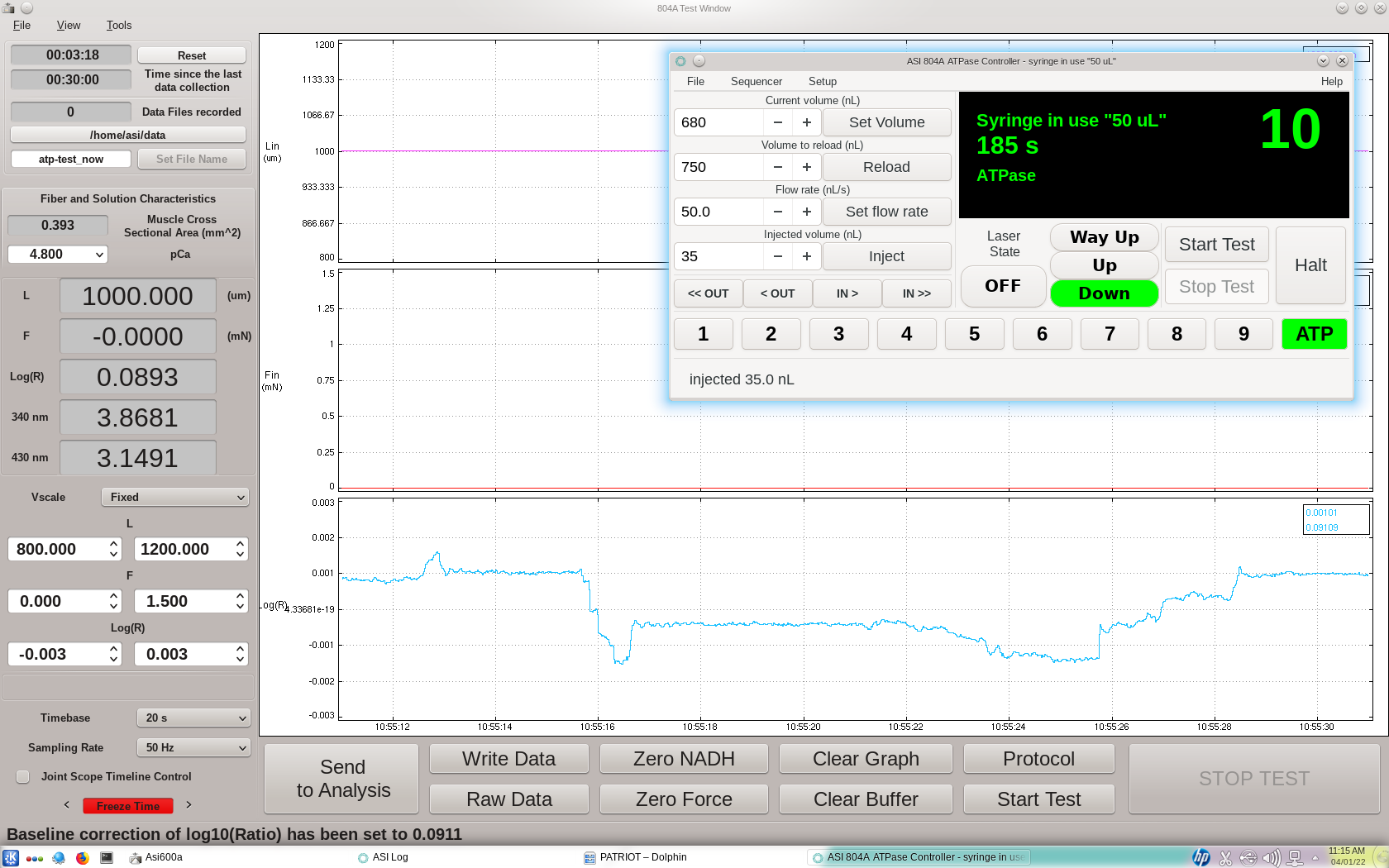Open the USB device notifier tray icon

coord(1248,858)
